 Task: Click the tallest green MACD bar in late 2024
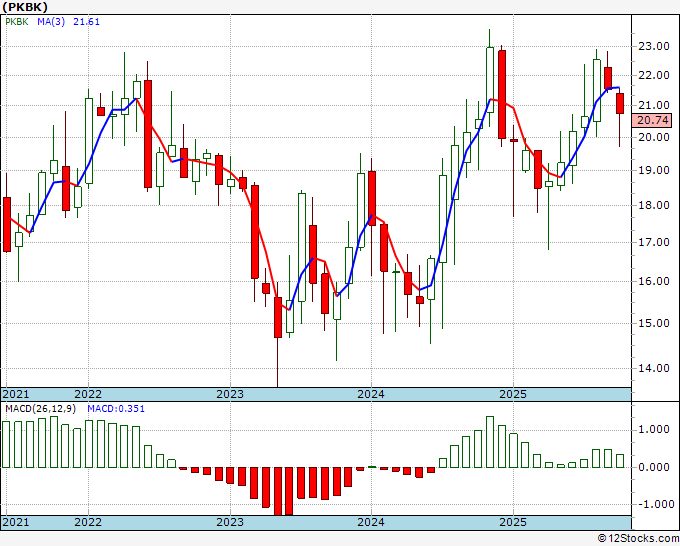click(490, 442)
